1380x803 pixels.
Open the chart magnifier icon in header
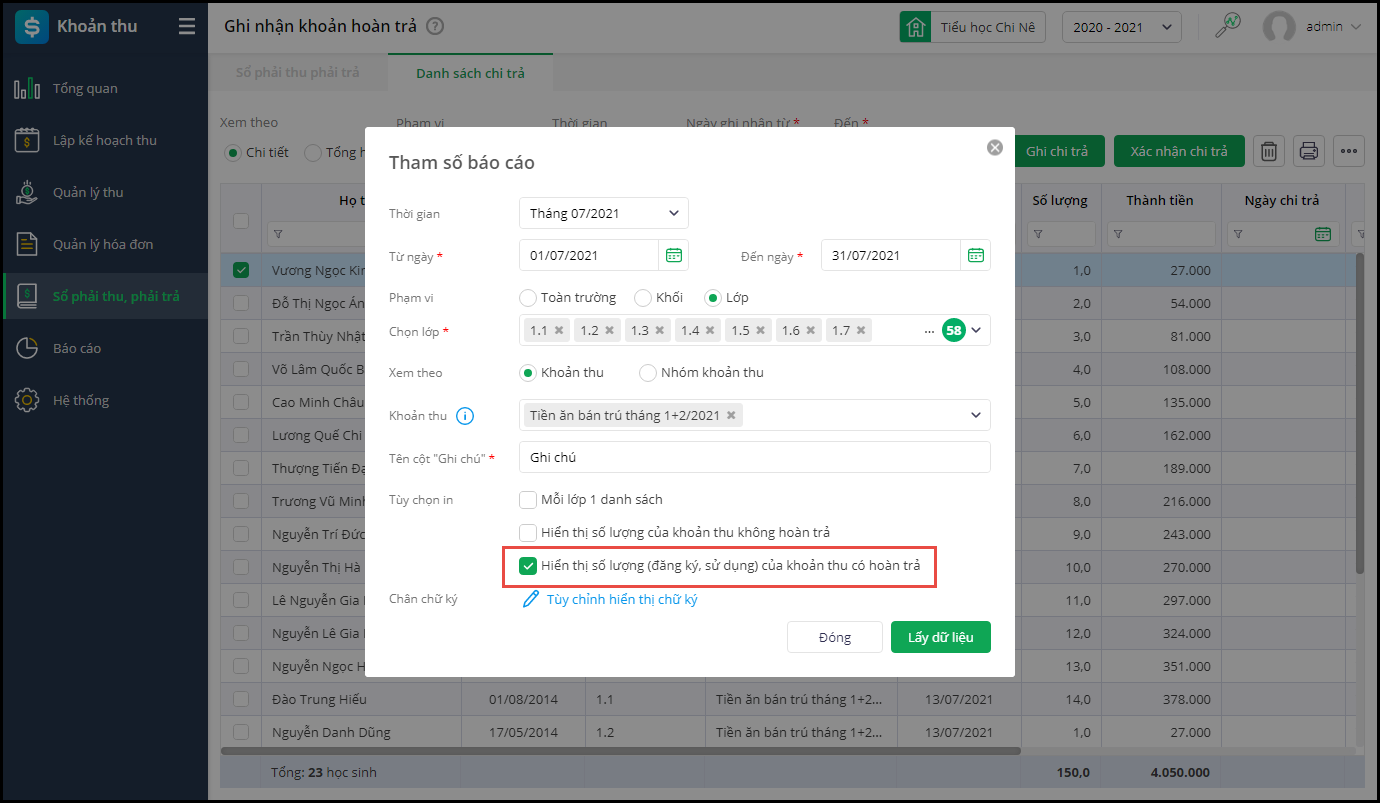click(1227, 27)
